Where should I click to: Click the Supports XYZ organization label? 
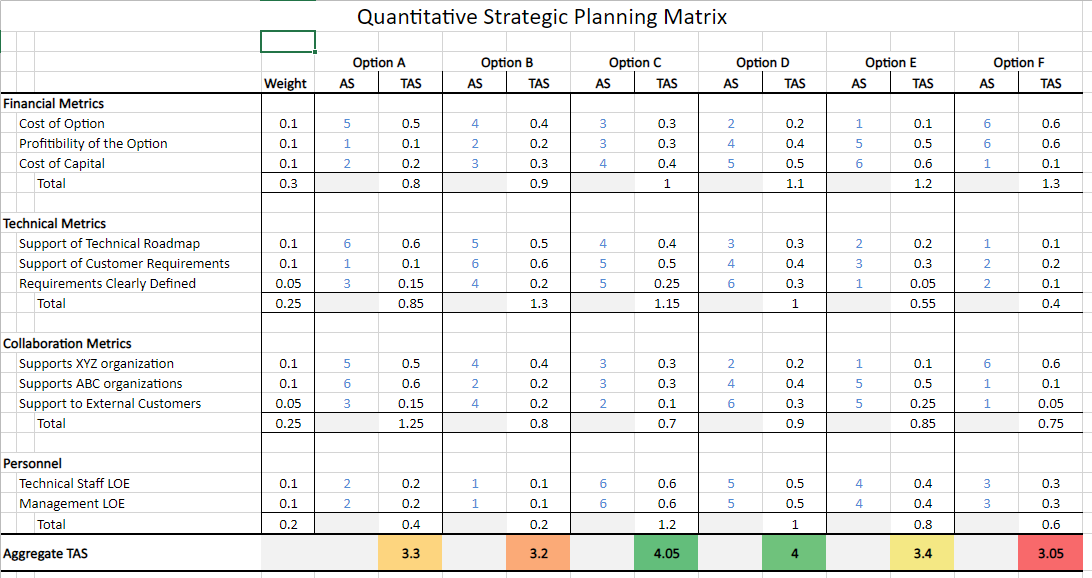point(96,364)
